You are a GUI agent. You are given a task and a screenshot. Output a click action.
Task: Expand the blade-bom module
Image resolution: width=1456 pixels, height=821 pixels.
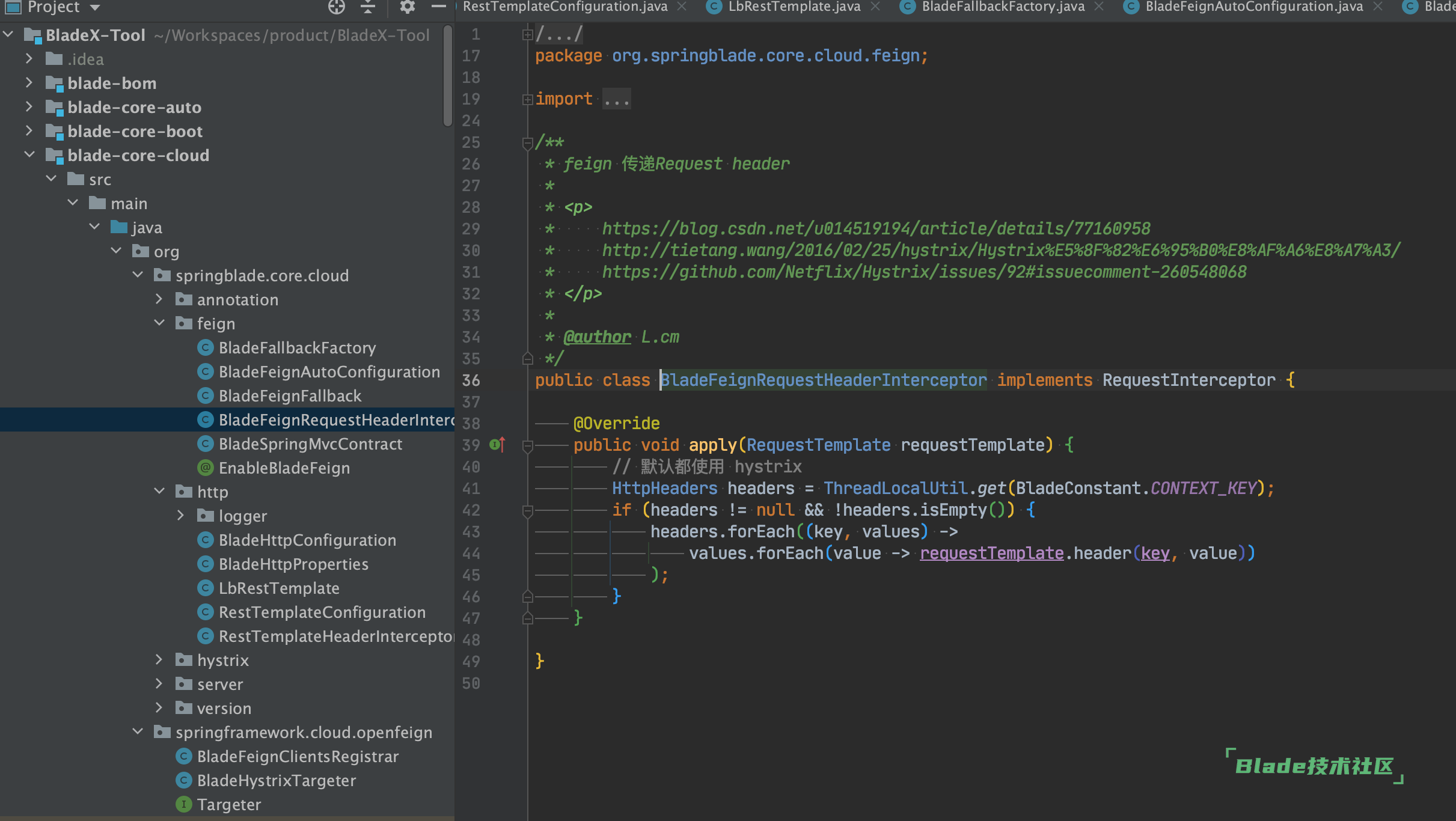pos(29,83)
